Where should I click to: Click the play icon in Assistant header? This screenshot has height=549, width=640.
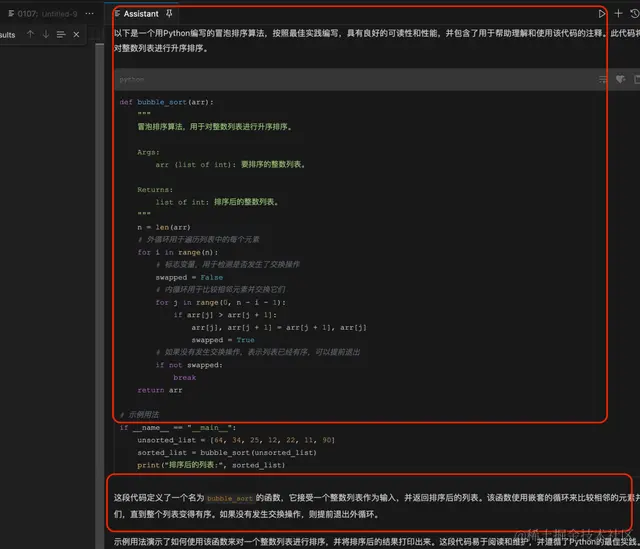pos(602,14)
